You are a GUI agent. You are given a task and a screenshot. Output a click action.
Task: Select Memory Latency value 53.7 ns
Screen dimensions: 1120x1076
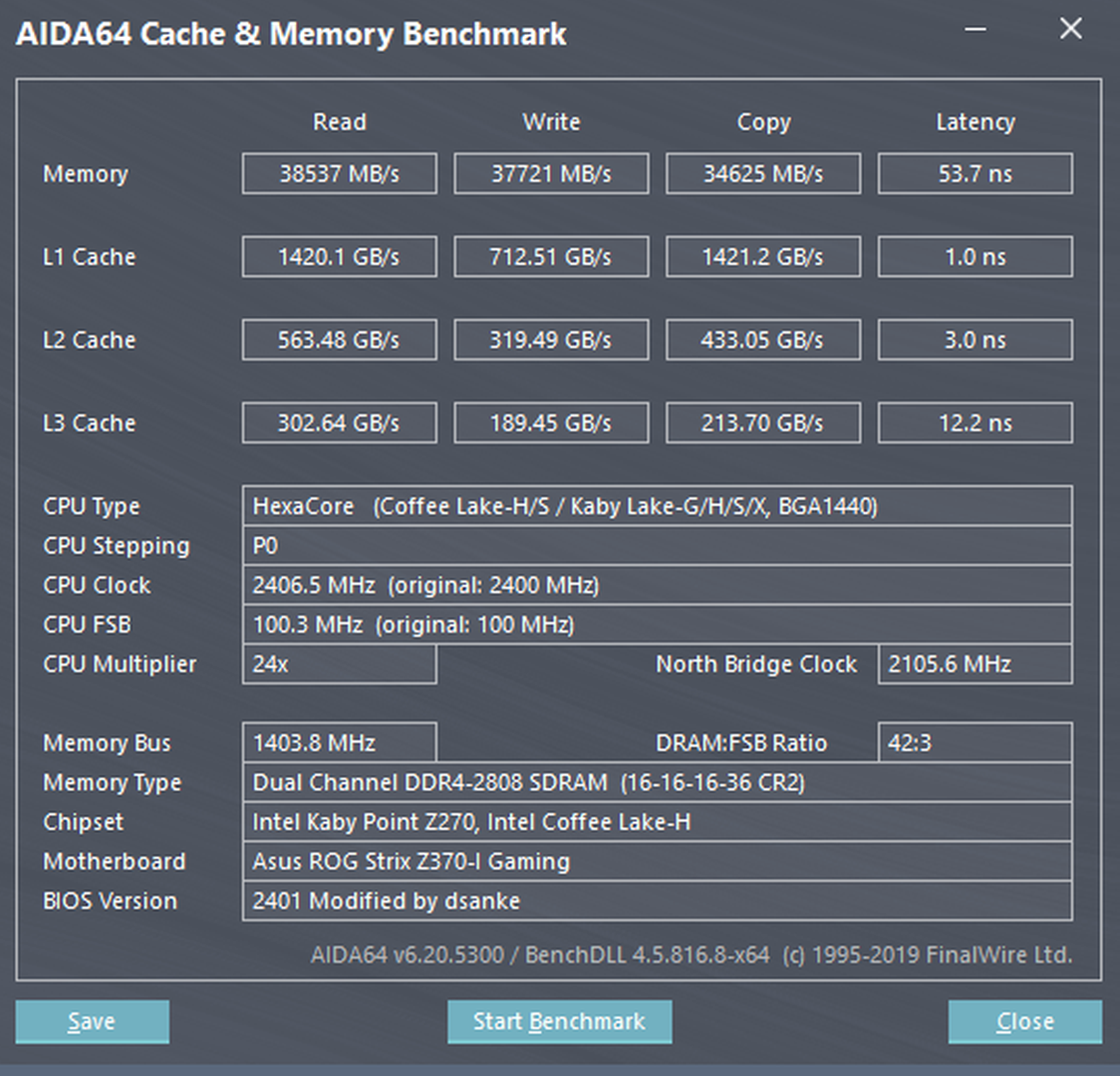(975, 173)
